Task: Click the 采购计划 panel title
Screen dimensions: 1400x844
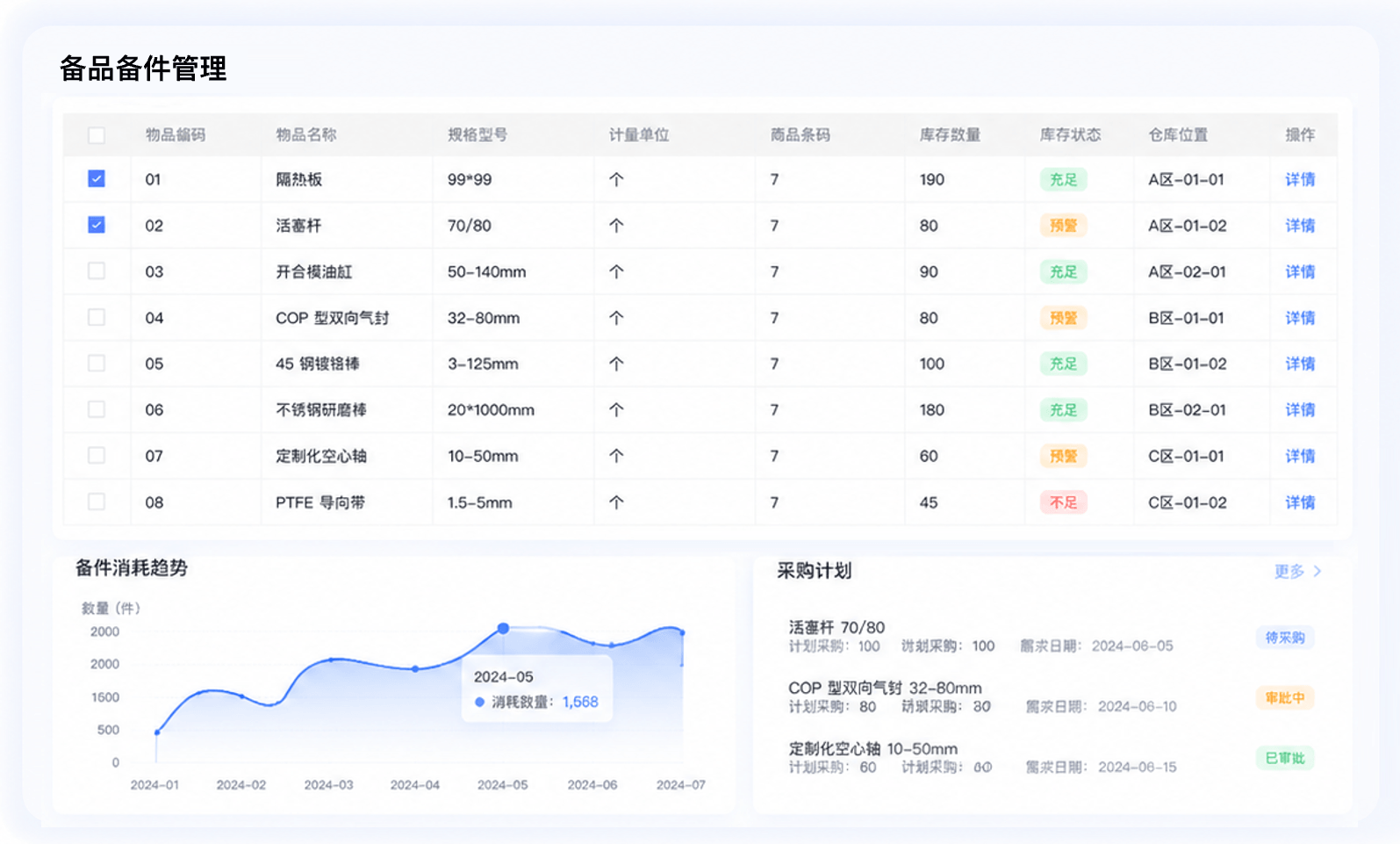Action: pyautogui.click(x=815, y=571)
